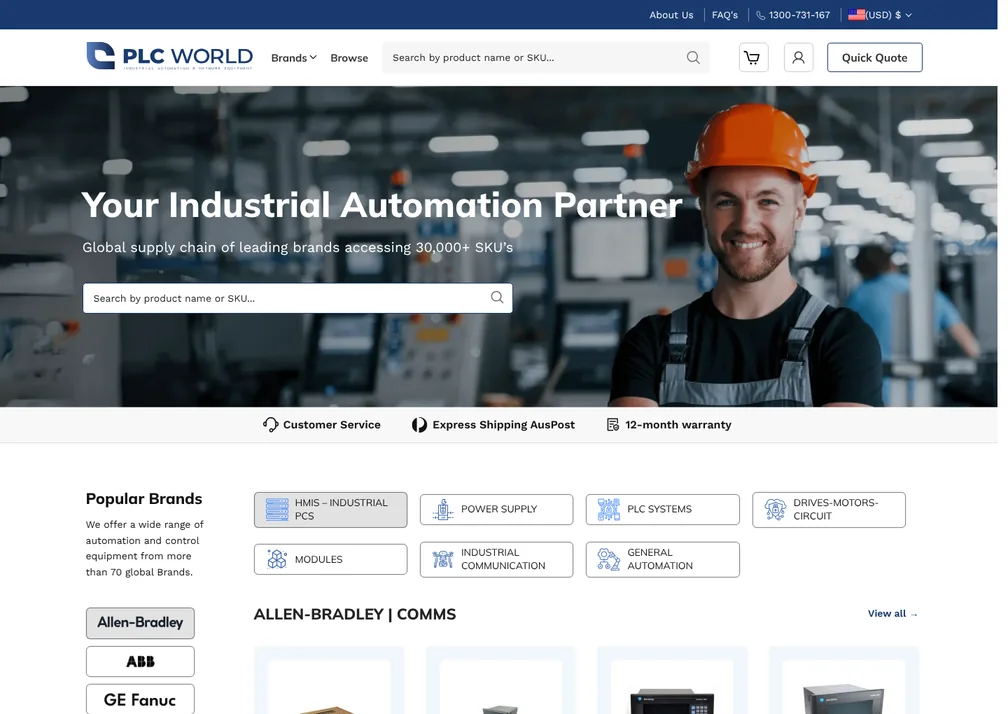Screen dimensions: 1008x714
Task: Click the Industrial Communication robot icon
Action: [x=443, y=559]
